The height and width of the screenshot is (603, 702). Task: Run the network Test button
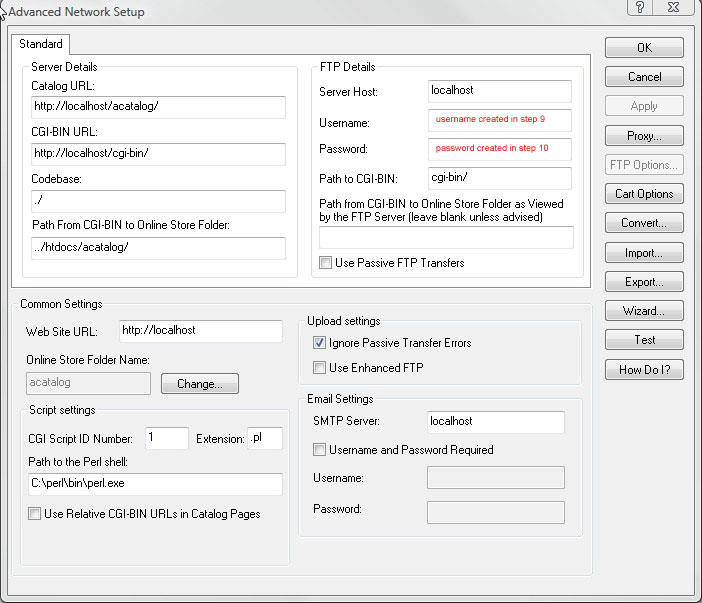644,340
